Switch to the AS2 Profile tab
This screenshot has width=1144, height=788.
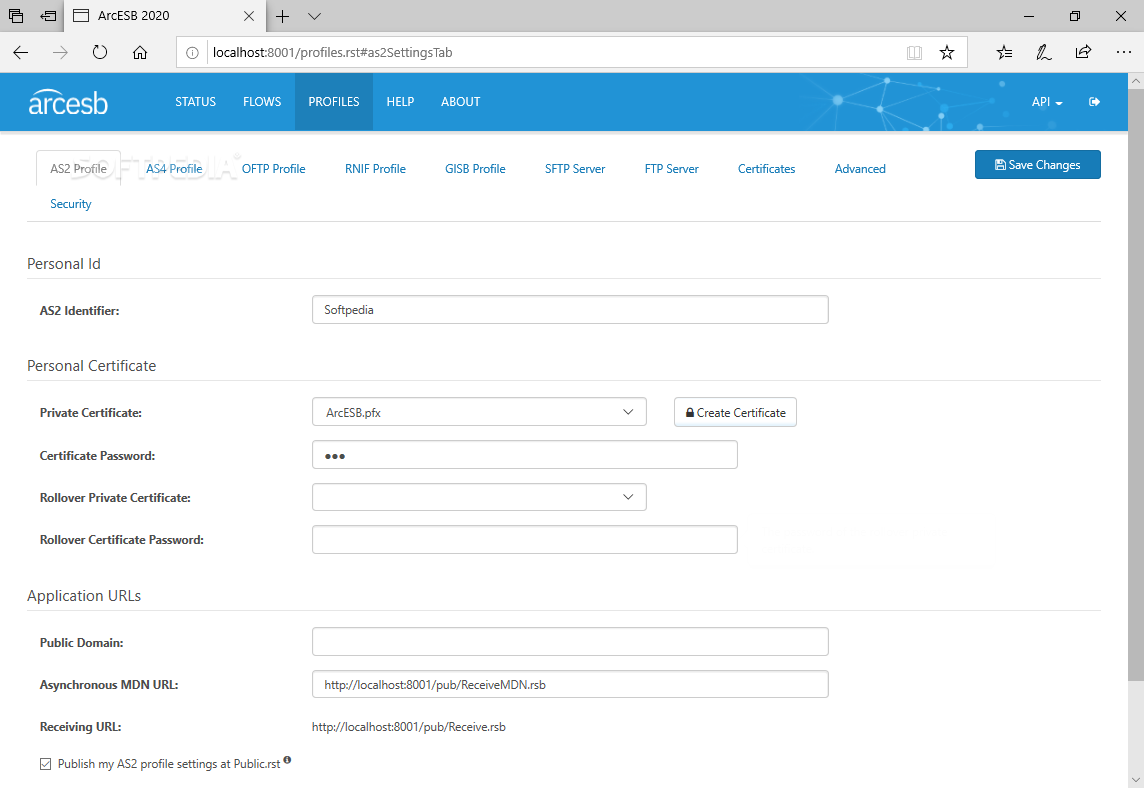tap(78, 169)
